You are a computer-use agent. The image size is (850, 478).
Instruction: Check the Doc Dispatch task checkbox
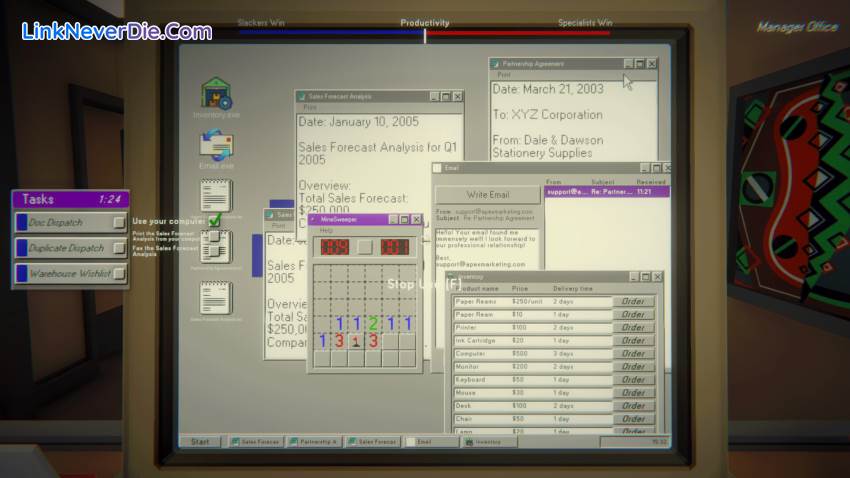(x=119, y=222)
